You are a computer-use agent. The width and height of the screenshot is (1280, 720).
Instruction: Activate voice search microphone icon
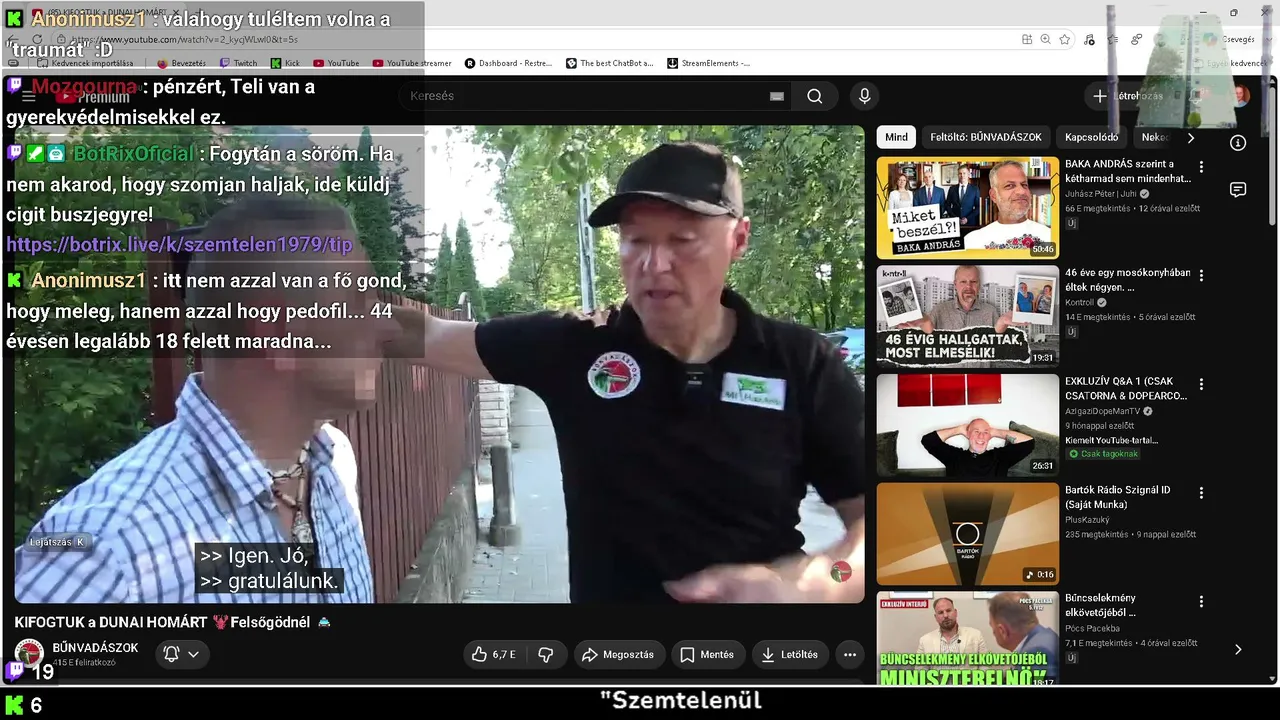coord(865,96)
